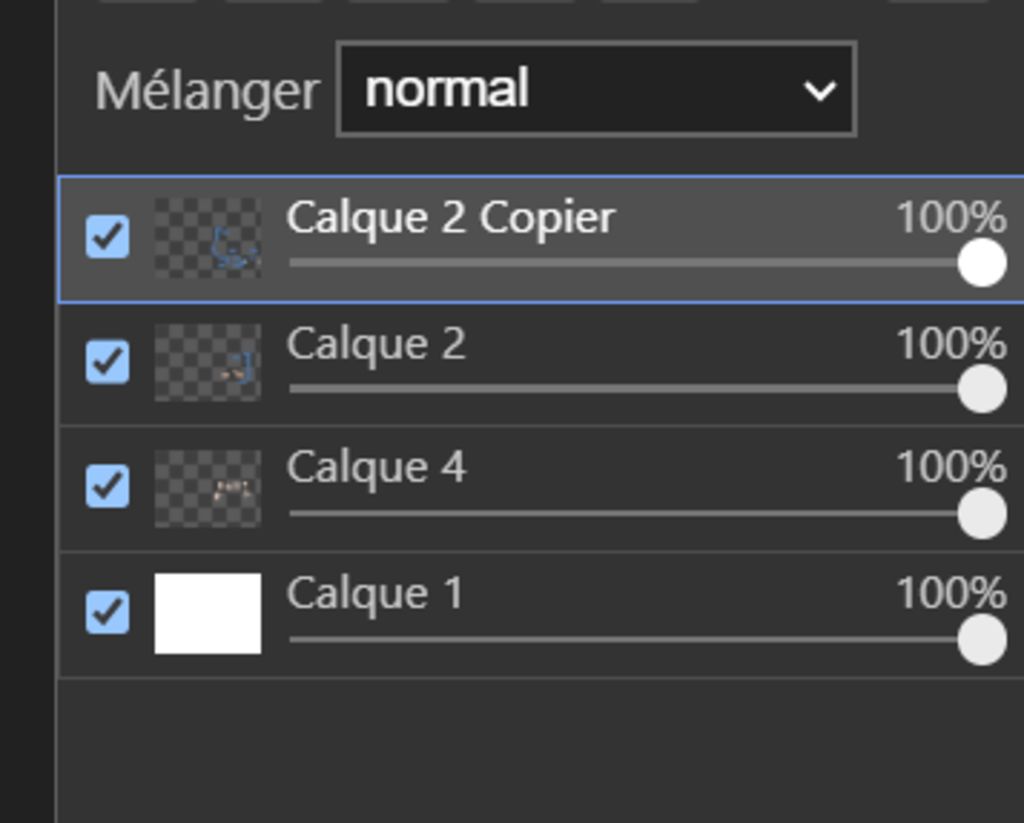
Task: Disable the Calque 1 layer checkbox
Action: 107,612
